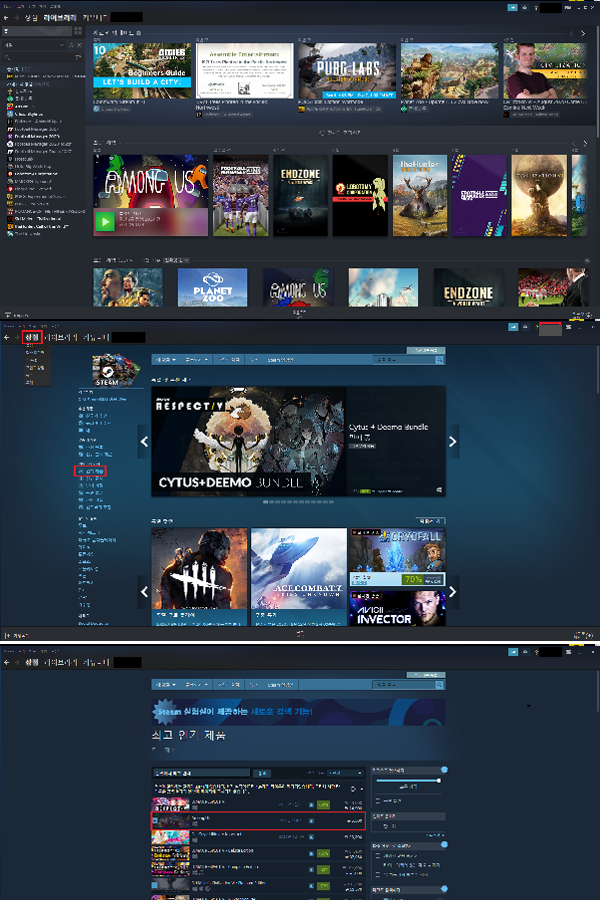The image size is (600, 900).
Task: Open the sort-by dropdown above results
Action: click(x=345, y=773)
